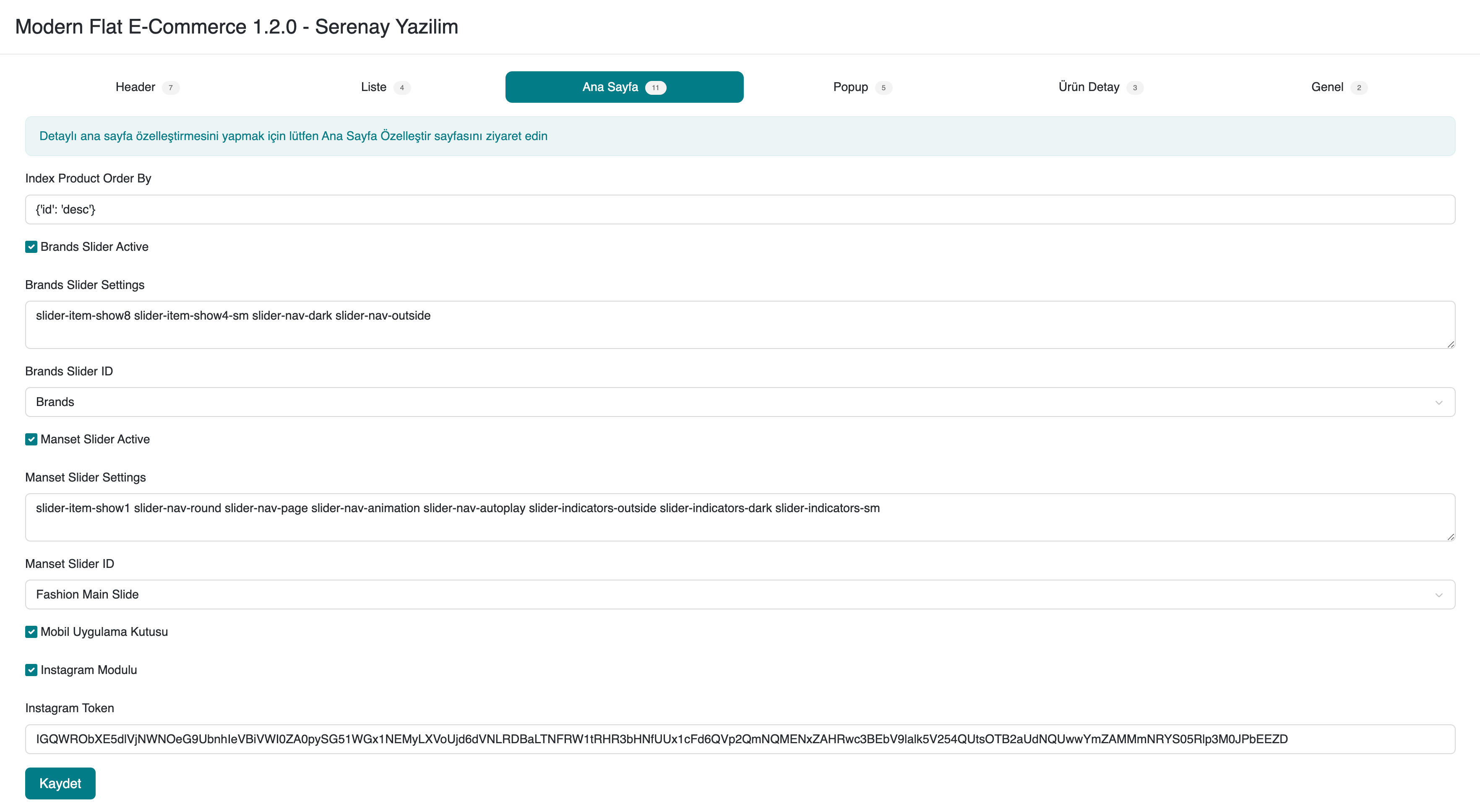Screen dimensions: 1480x812
Task: Click Fashion Main Slide chevron arrow
Action: [1438, 595]
